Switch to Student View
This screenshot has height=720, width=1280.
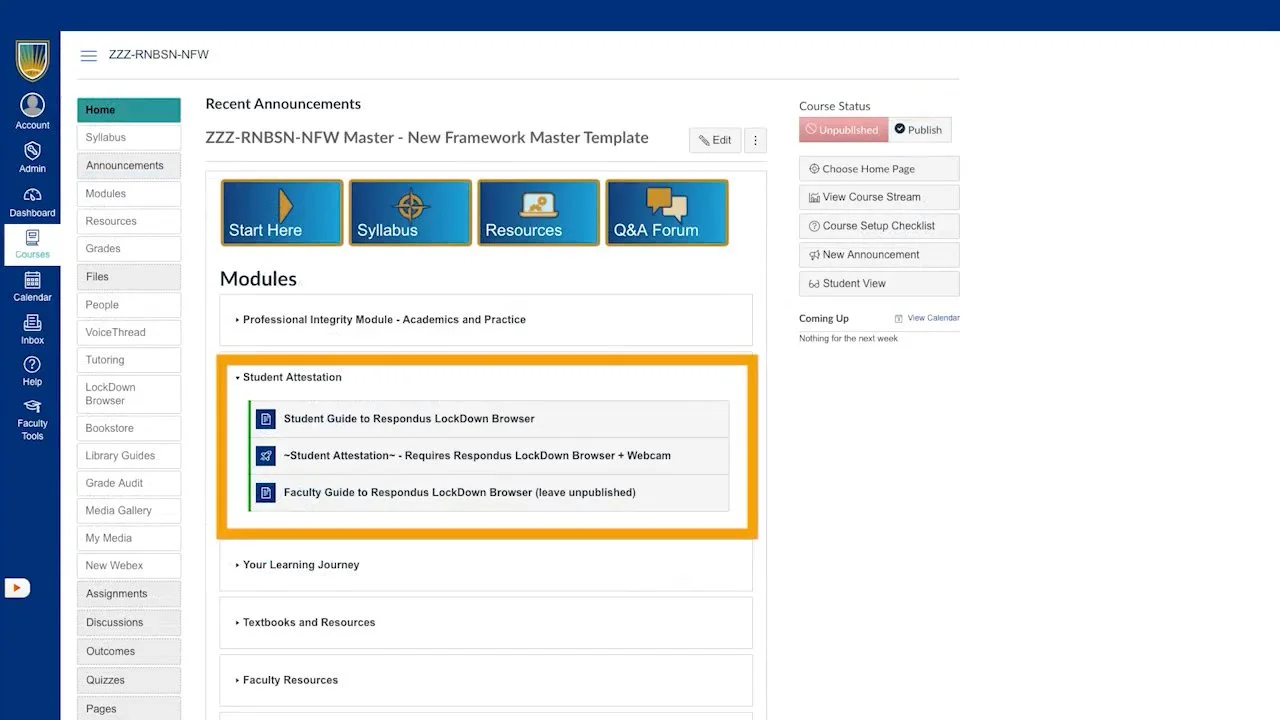[x=879, y=284]
